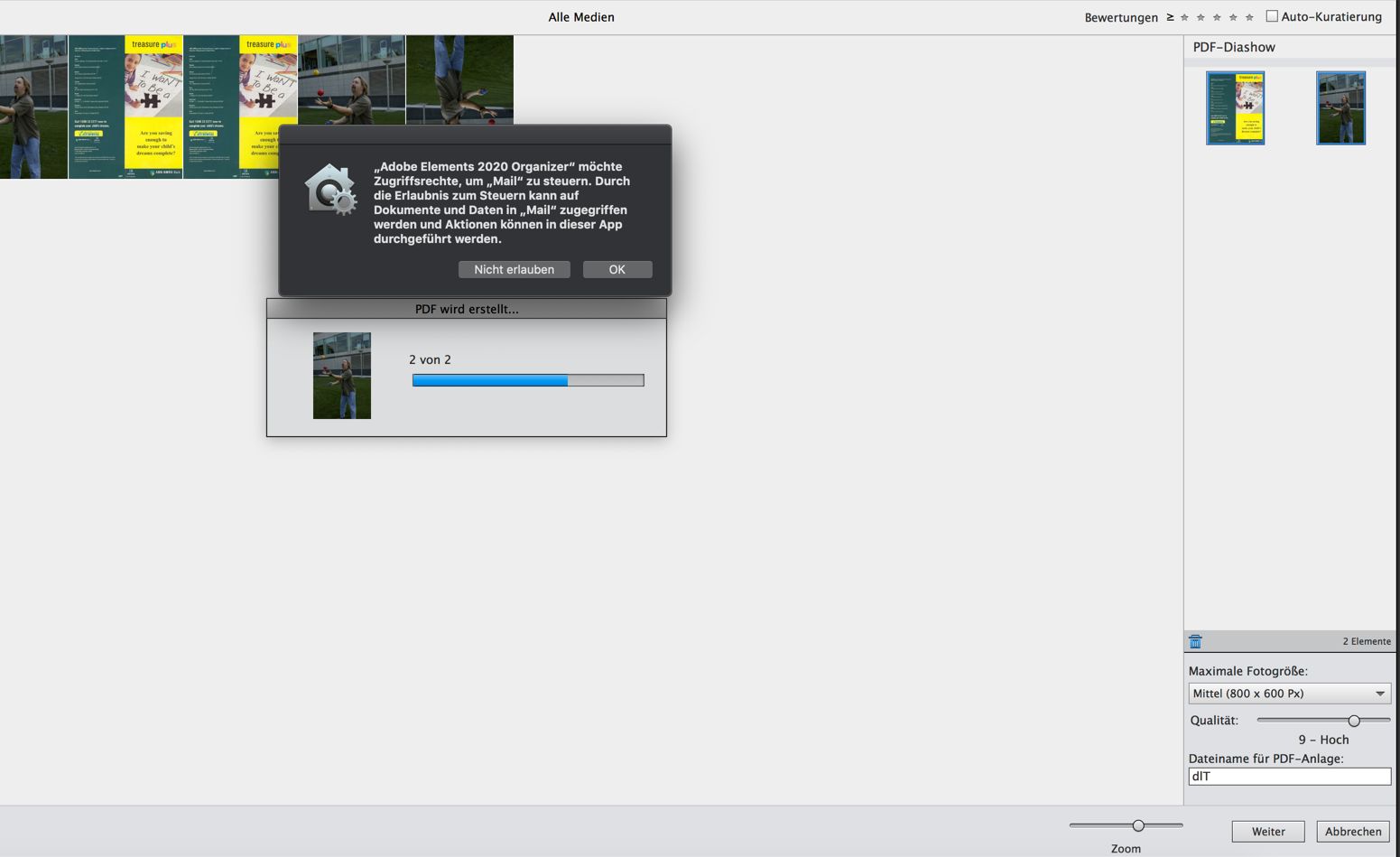This screenshot has width=1400, height=857.
Task: Set rating filter to four stars
Action: click(1233, 17)
